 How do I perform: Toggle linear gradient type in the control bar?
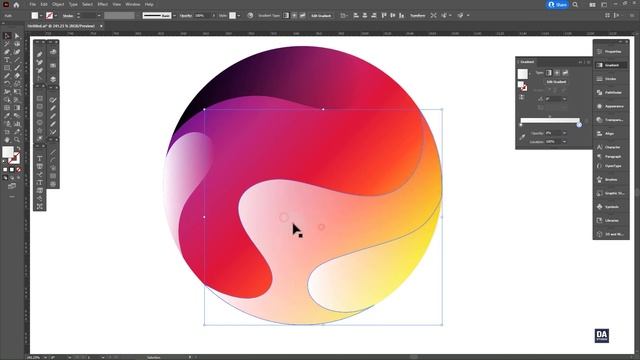[x=286, y=16]
